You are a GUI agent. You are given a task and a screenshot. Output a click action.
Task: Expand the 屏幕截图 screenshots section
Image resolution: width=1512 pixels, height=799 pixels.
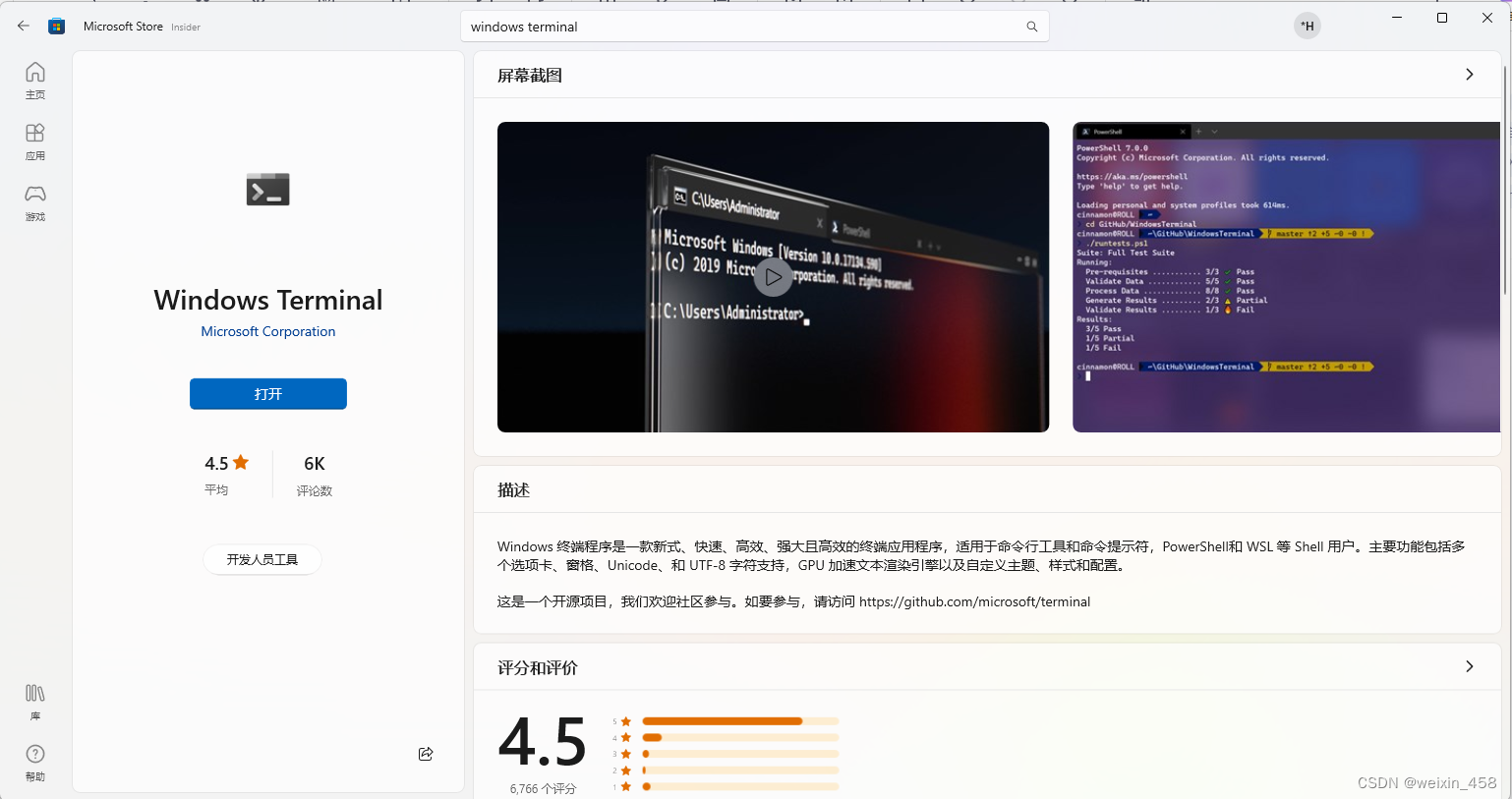1469,74
